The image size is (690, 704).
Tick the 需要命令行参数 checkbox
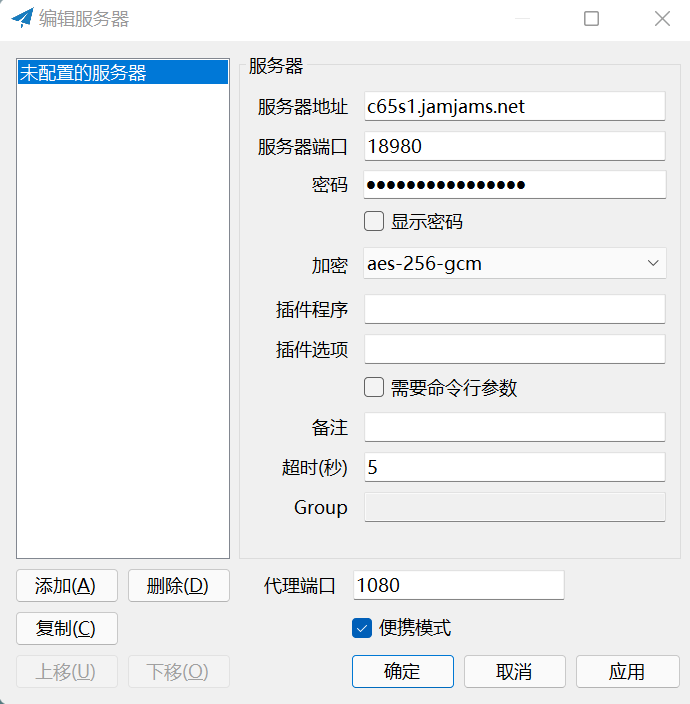point(374,387)
